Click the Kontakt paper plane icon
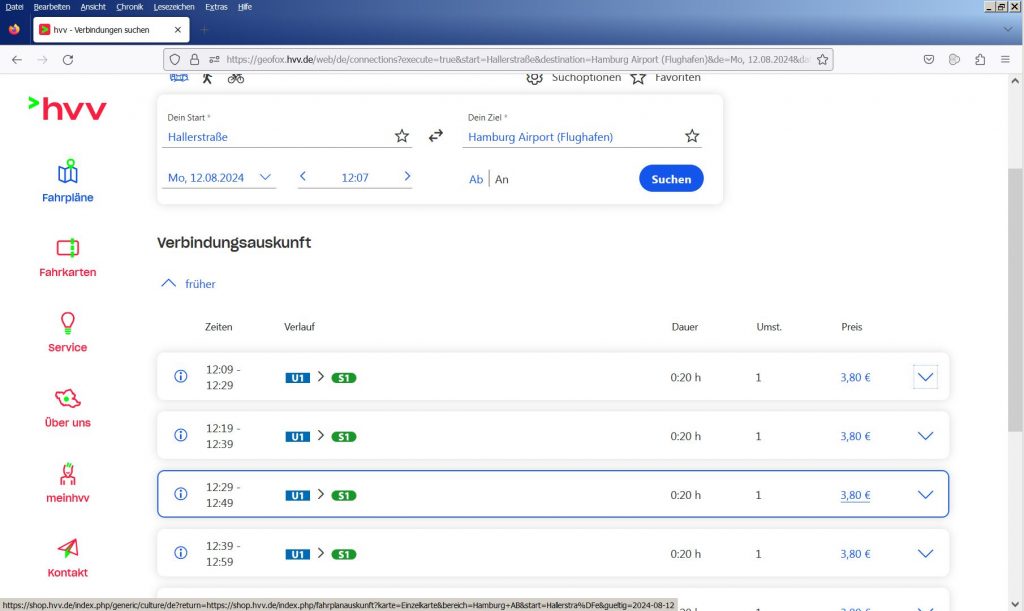The height and width of the screenshot is (611, 1024). pyautogui.click(x=68, y=547)
